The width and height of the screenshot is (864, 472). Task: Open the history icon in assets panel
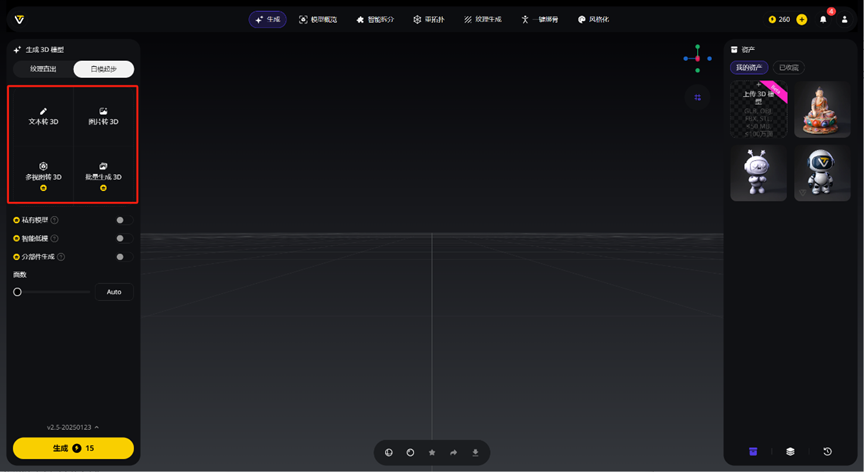827,451
